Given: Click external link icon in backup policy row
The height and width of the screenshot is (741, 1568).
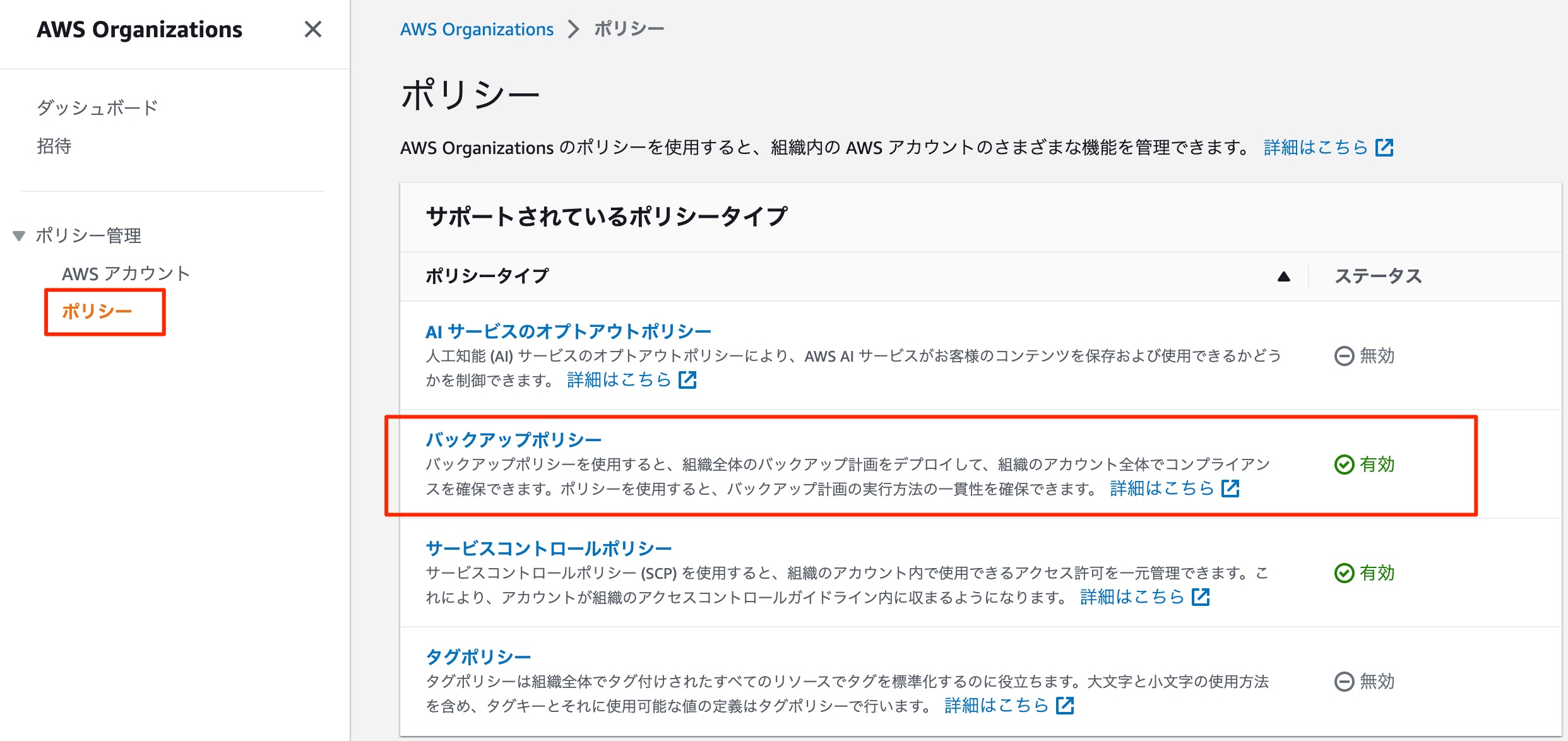Looking at the screenshot, I should [x=1230, y=488].
